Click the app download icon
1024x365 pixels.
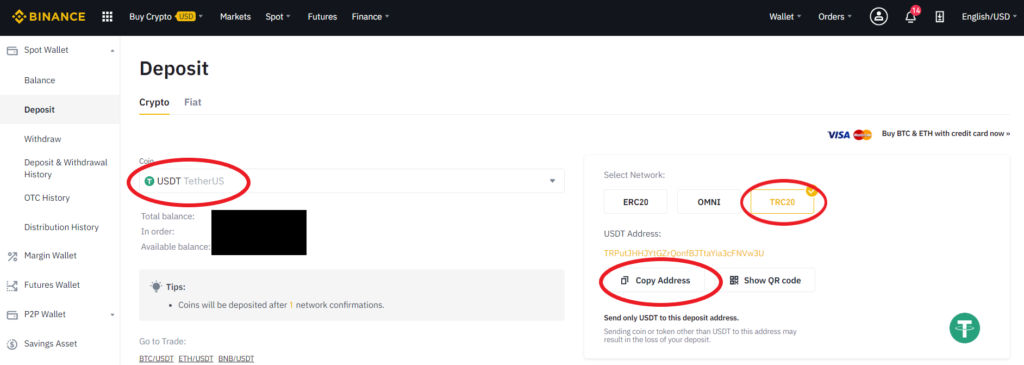940,17
